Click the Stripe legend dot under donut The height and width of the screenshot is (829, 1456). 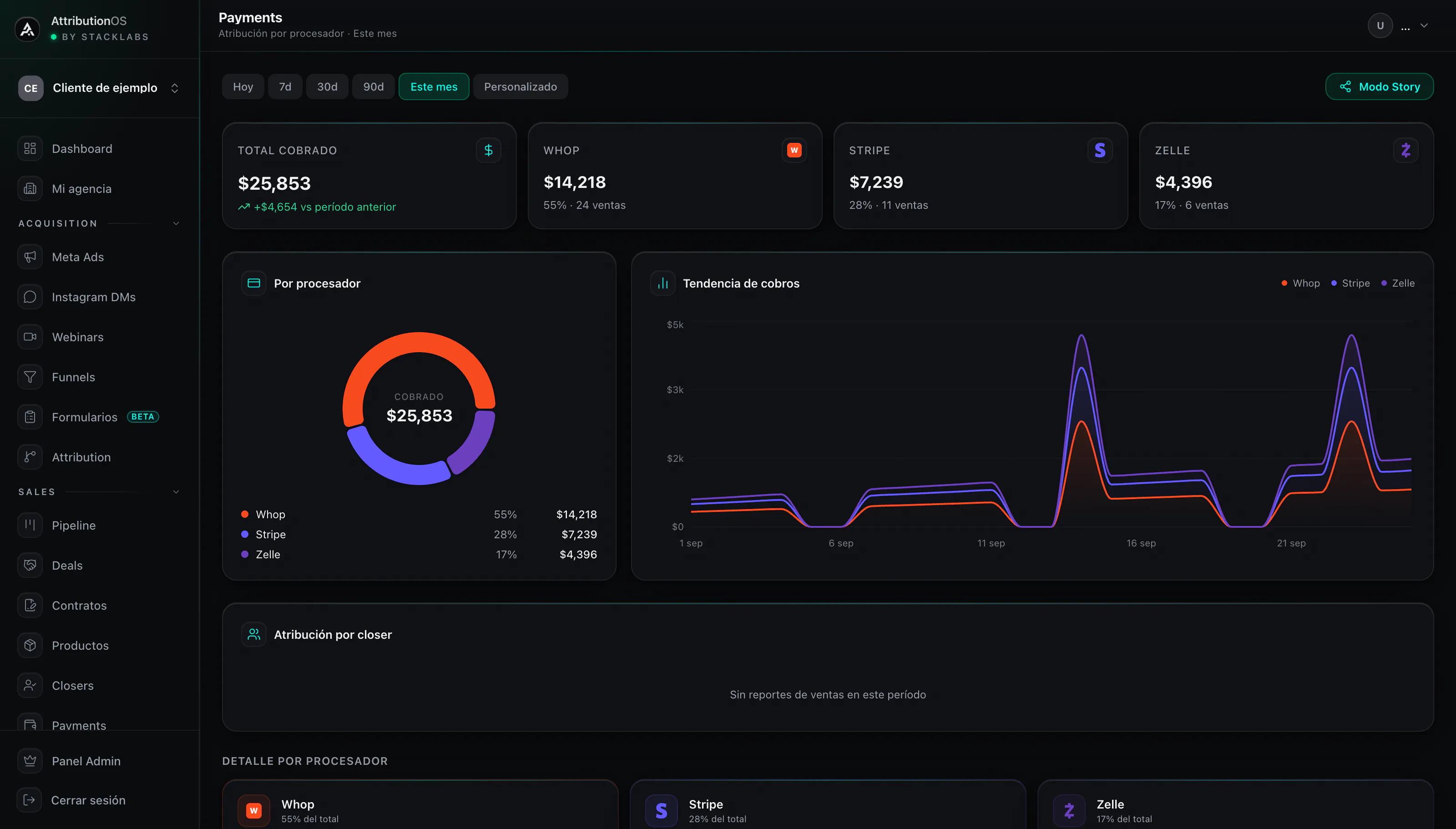pyautogui.click(x=245, y=534)
